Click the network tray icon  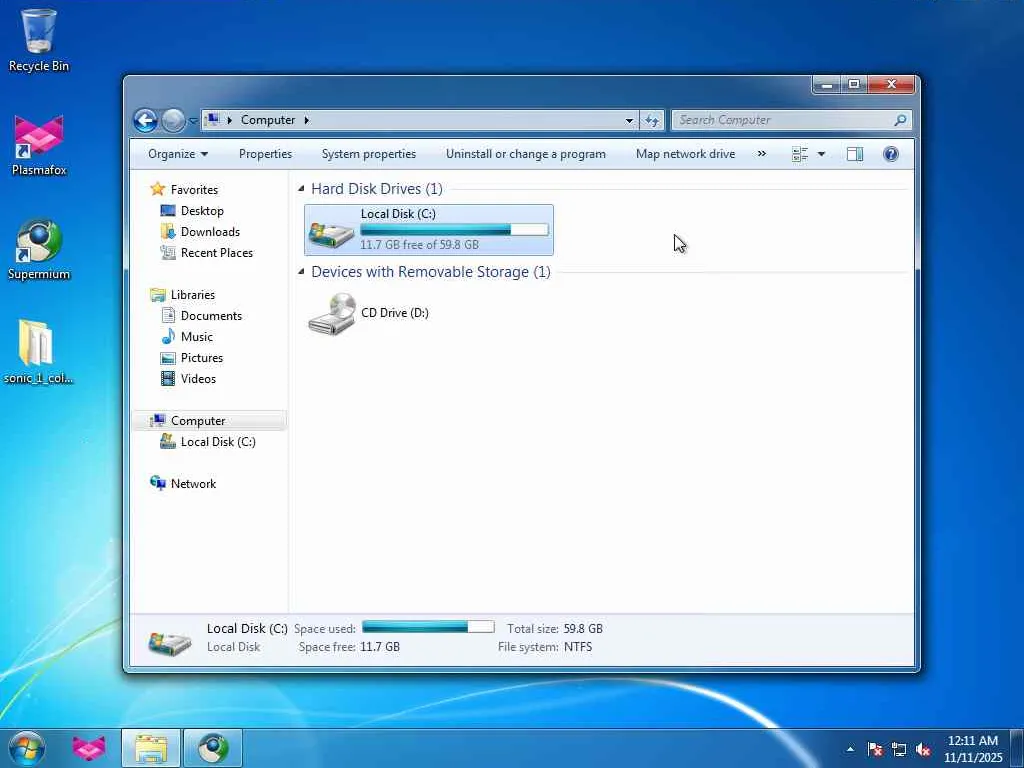899,749
